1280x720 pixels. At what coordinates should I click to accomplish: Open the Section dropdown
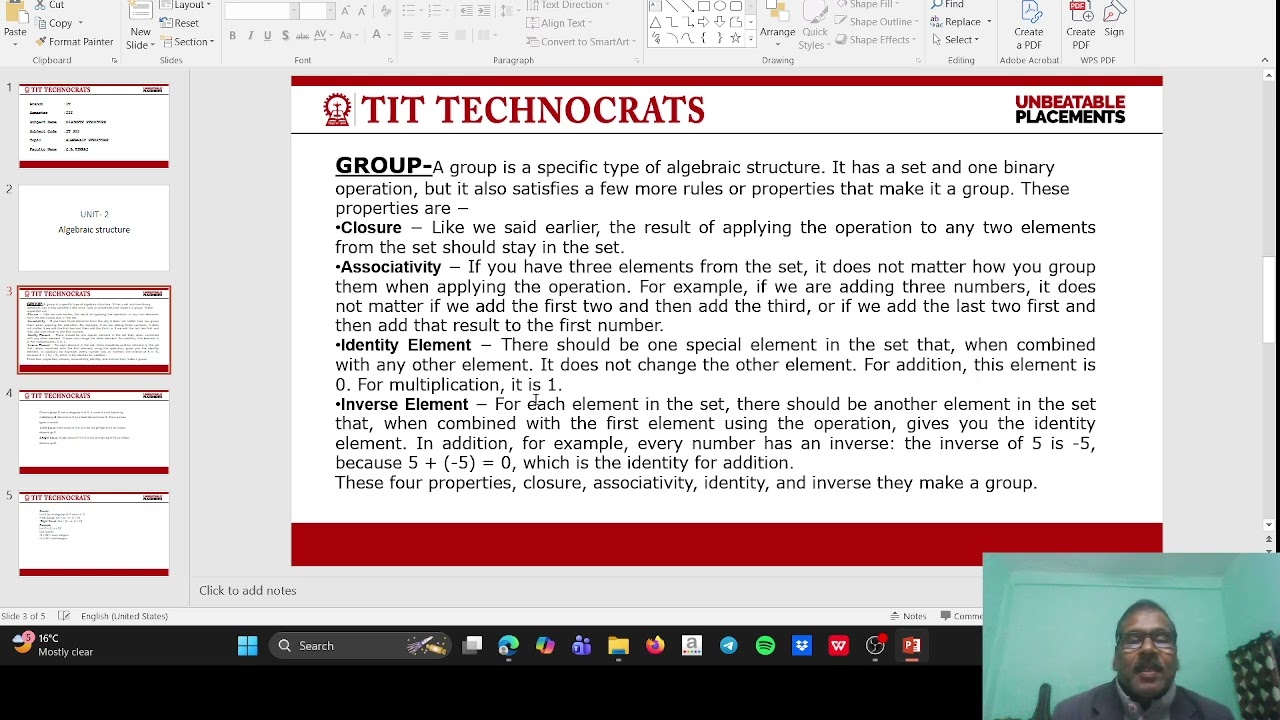tap(188, 42)
